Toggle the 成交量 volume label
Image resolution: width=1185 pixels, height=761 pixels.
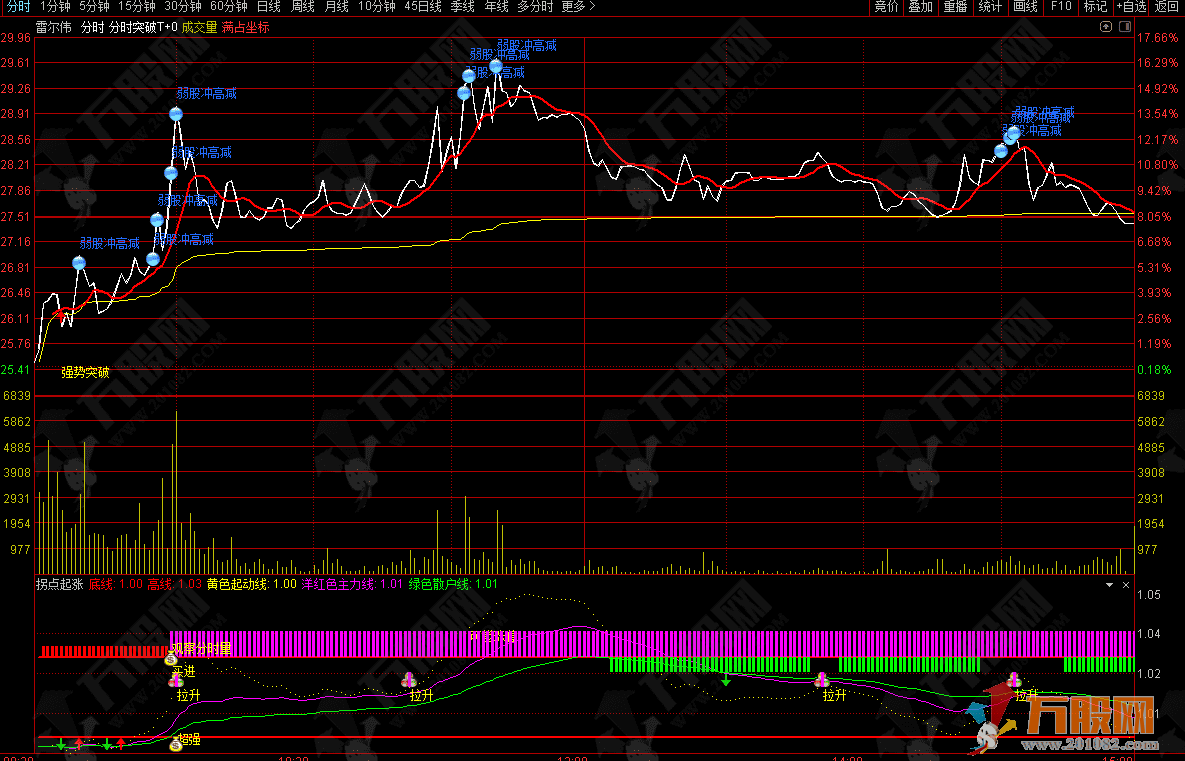(200, 27)
